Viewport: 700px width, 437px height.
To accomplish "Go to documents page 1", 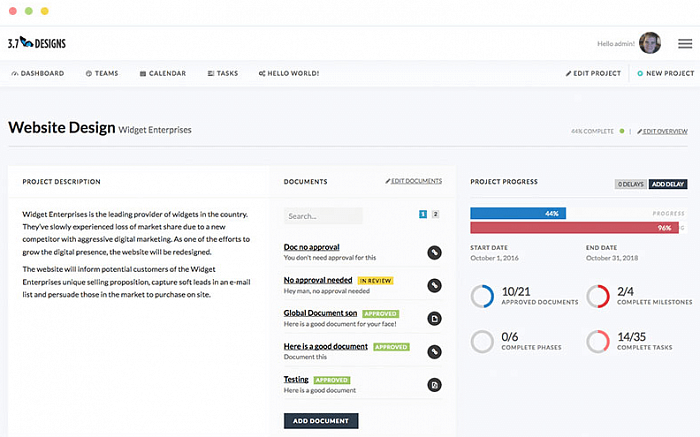I will click(x=423, y=214).
